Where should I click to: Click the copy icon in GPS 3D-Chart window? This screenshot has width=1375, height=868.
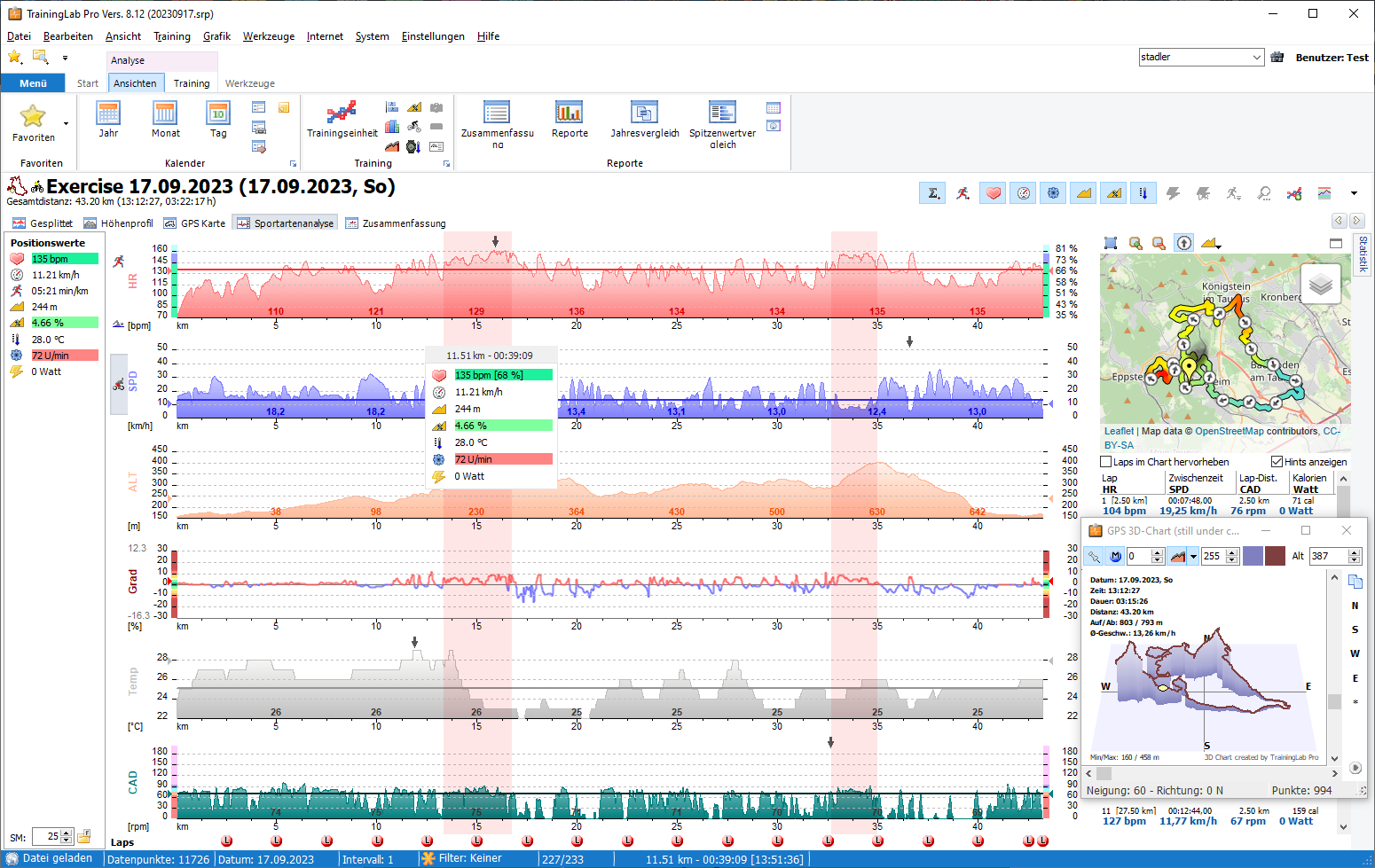(1355, 582)
